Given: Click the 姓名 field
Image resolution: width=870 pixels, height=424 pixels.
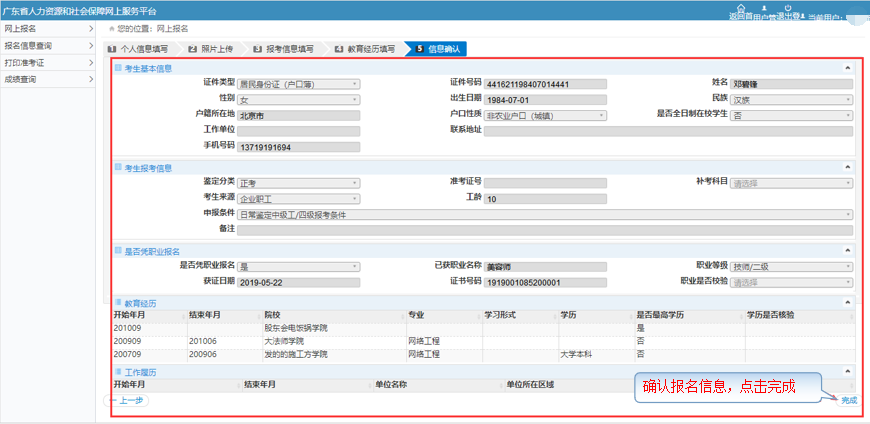Looking at the screenshot, I should [791, 84].
